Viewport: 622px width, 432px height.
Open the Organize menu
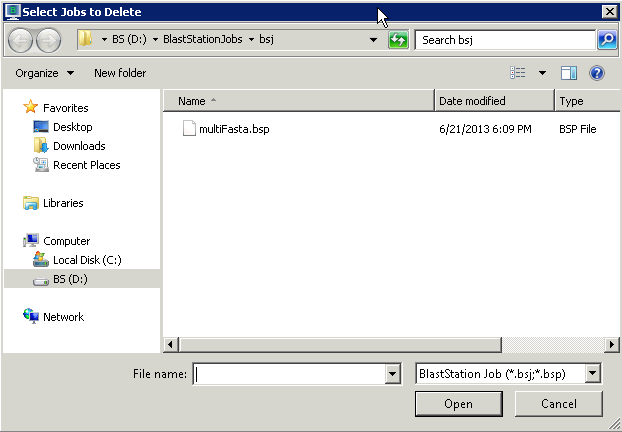[44, 73]
